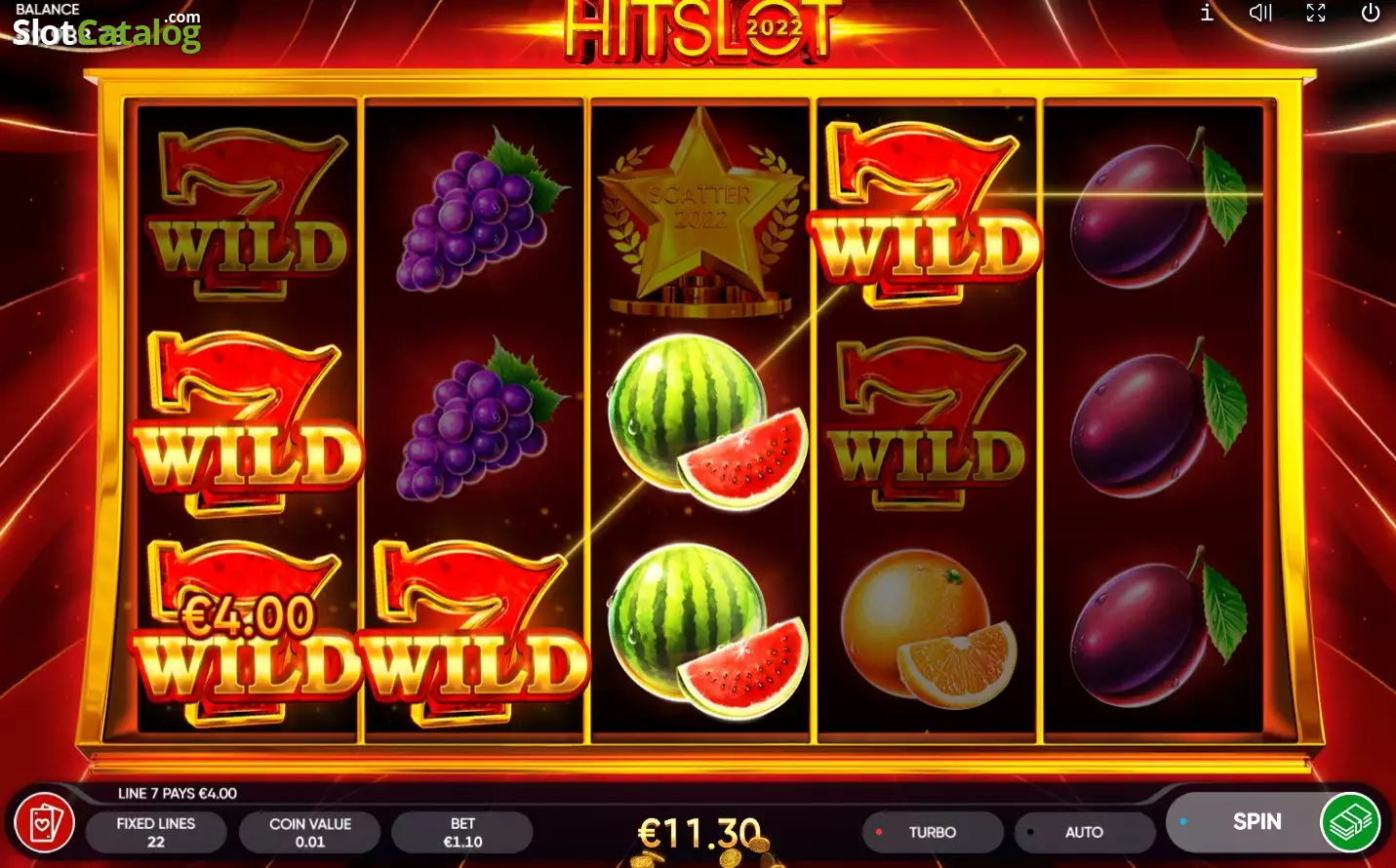Image resolution: width=1396 pixels, height=868 pixels.
Task: Click the orange fruit symbol
Action: (x=929, y=628)
